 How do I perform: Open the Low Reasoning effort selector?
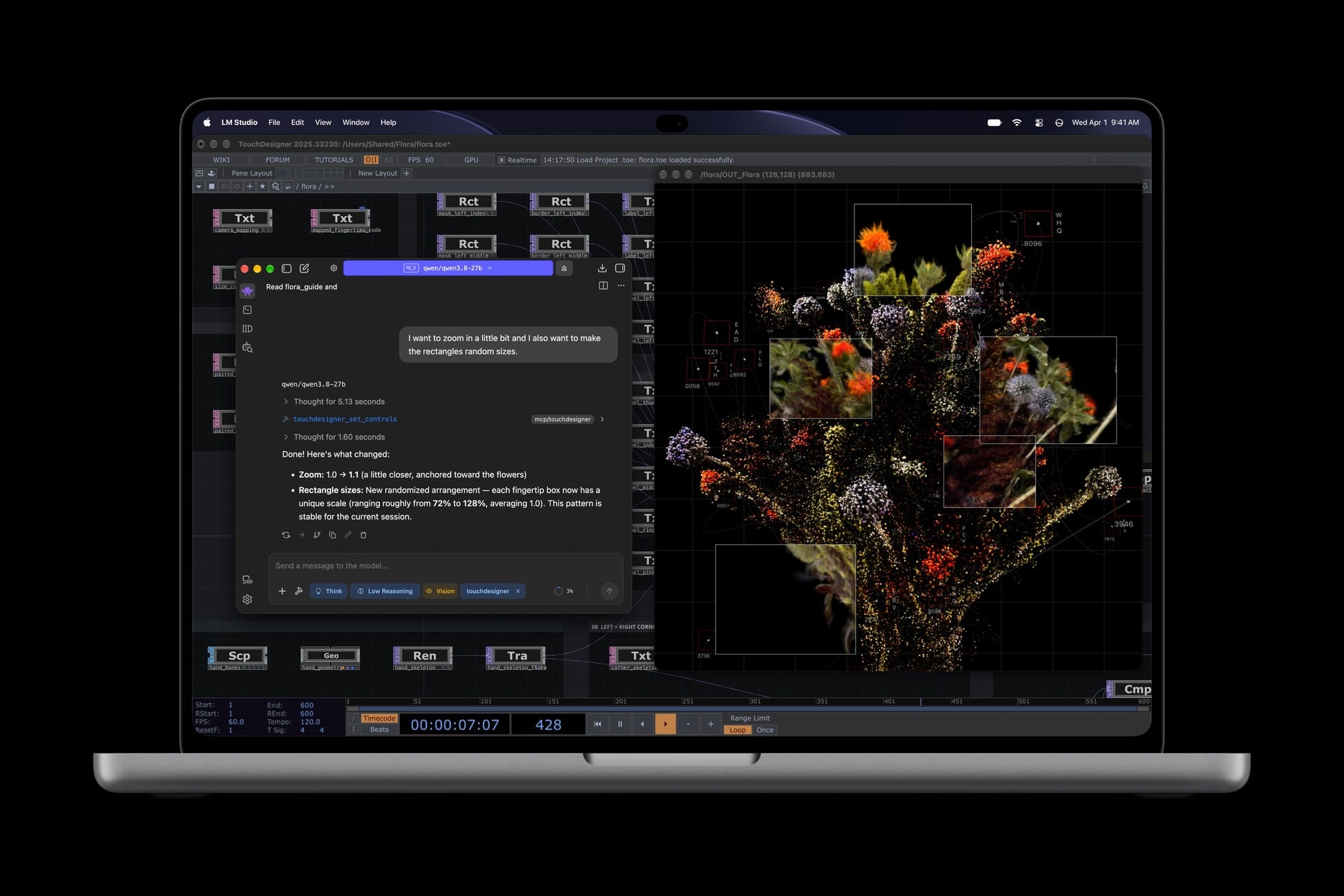385,591
